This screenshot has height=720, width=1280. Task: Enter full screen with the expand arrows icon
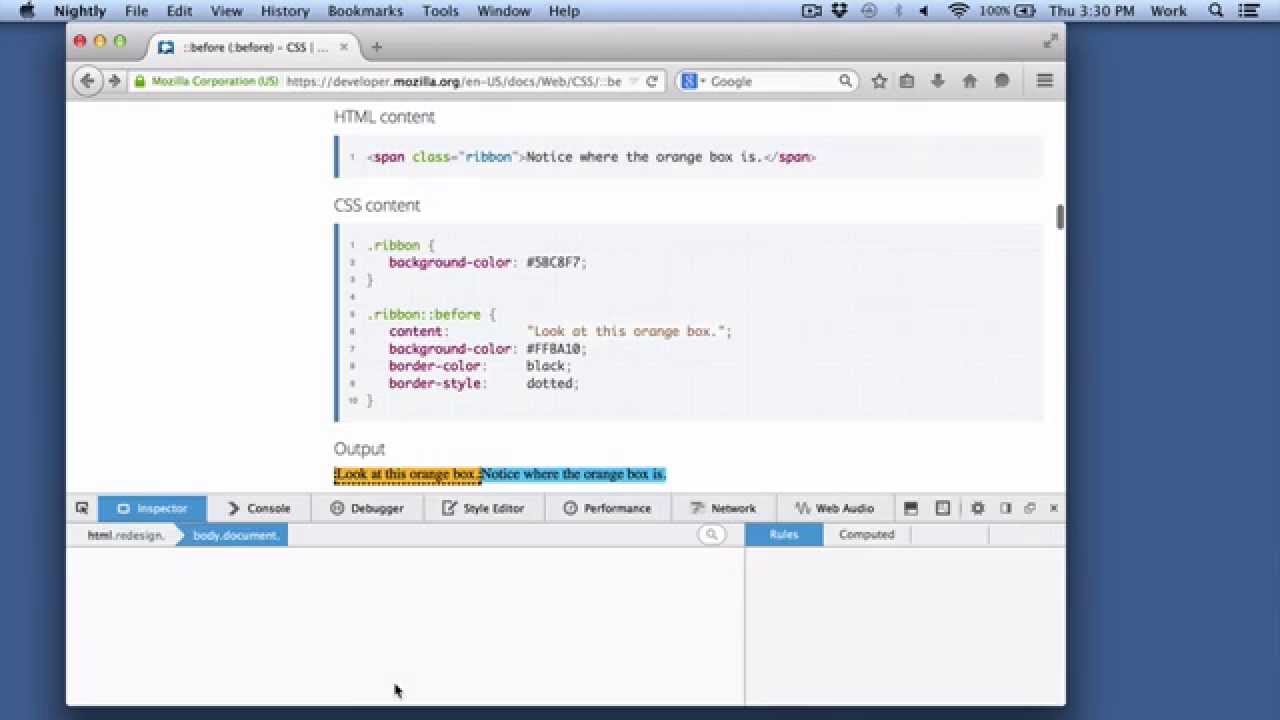[1050, 41]
